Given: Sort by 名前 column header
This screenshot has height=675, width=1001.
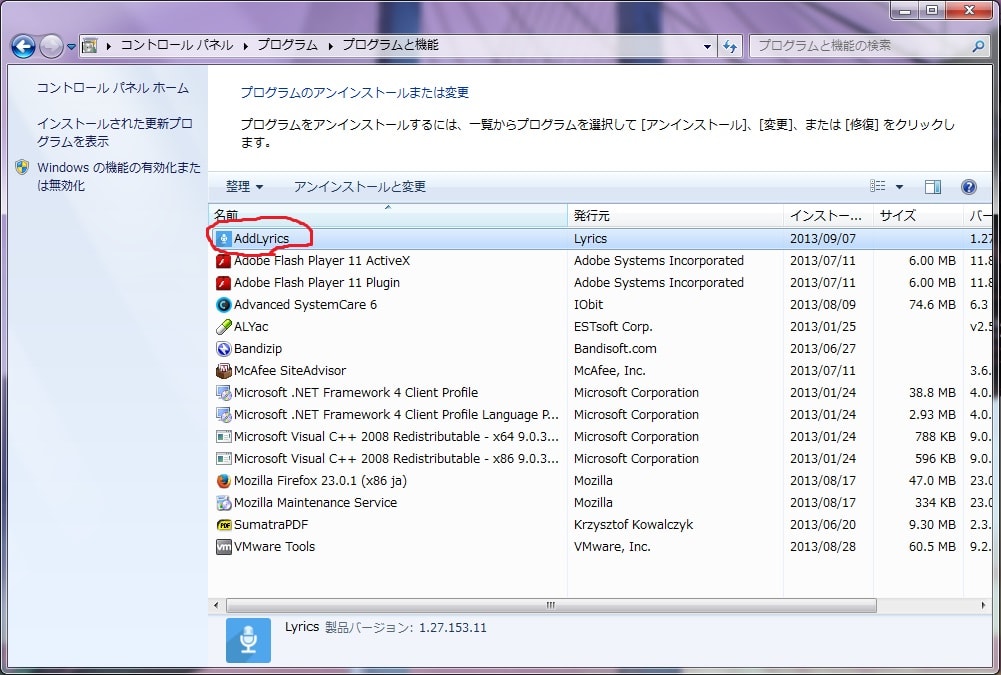Looking at the screenshot, I should (x=388, y=215).
